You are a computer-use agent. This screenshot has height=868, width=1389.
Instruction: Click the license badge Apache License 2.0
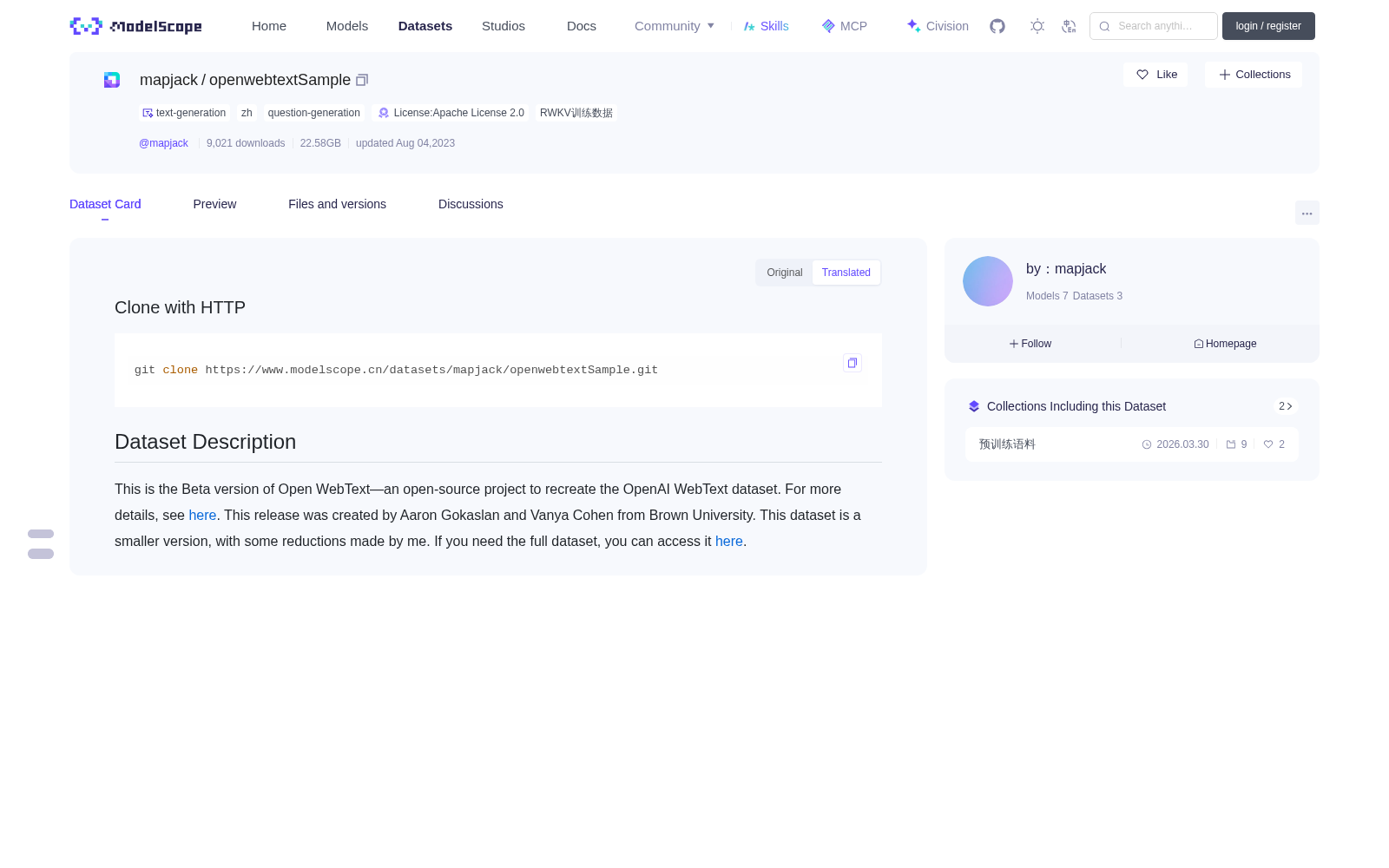click(451, 113)
